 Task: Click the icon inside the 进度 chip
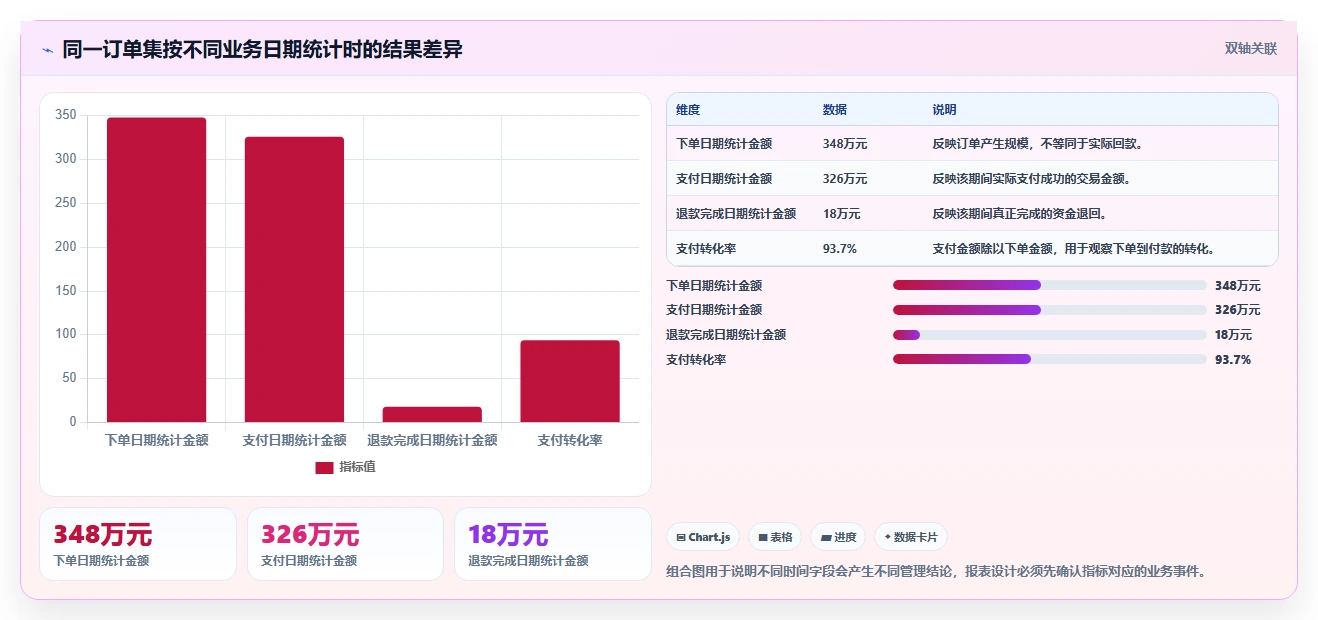[x=826, y=538]
